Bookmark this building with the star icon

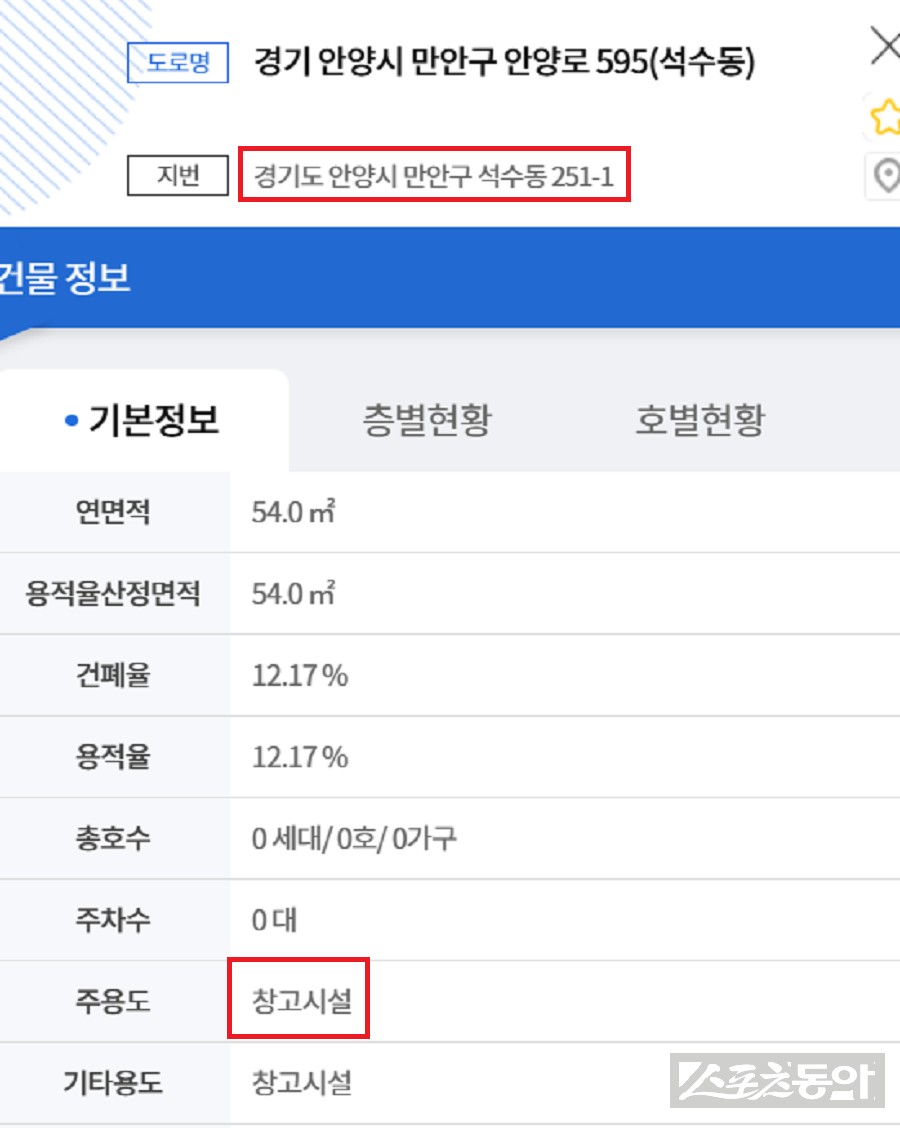coord(885,117)
